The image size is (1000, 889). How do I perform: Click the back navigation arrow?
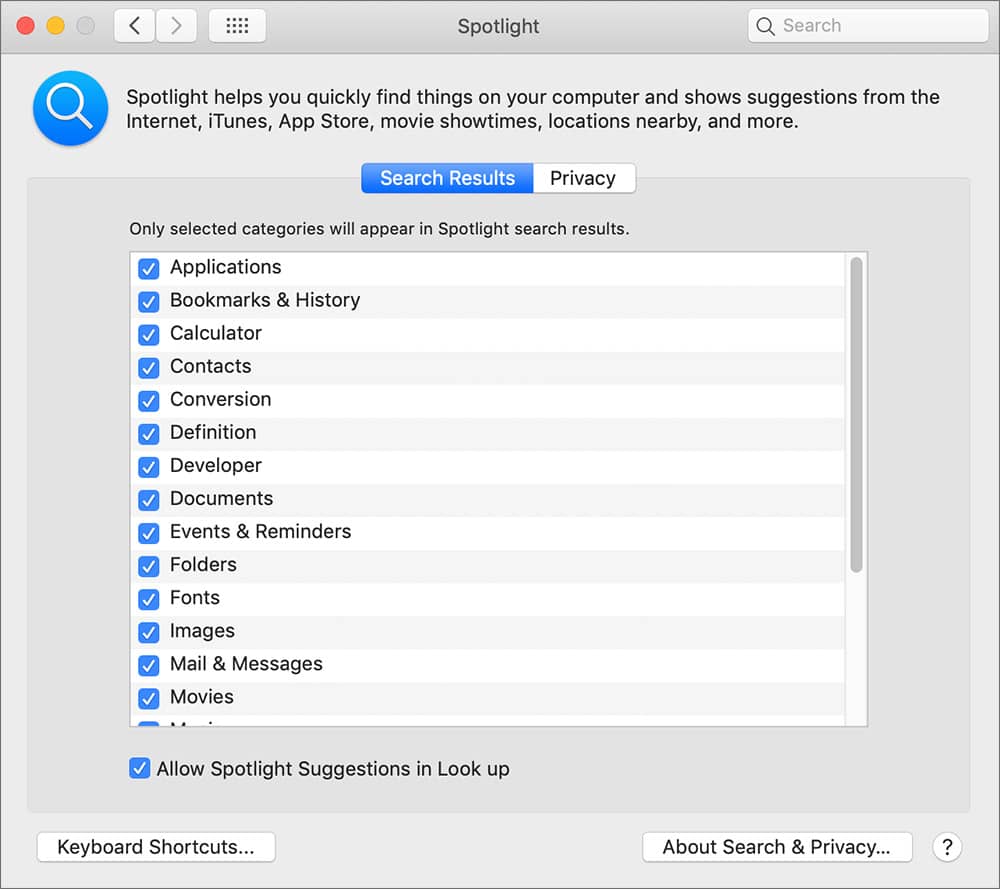pos(134,25)
